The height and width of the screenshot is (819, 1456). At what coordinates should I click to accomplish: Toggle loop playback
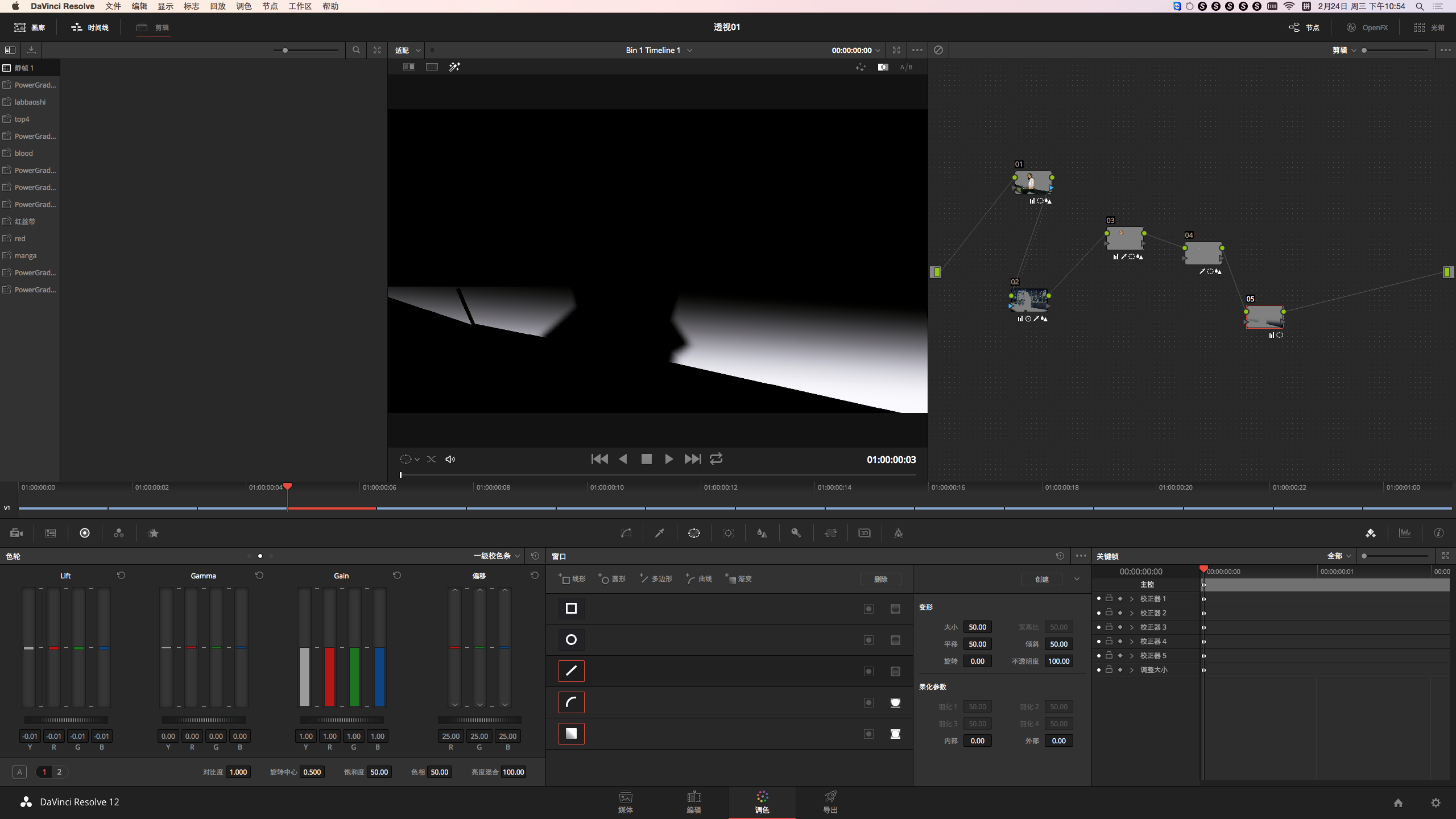pos(716,458)
